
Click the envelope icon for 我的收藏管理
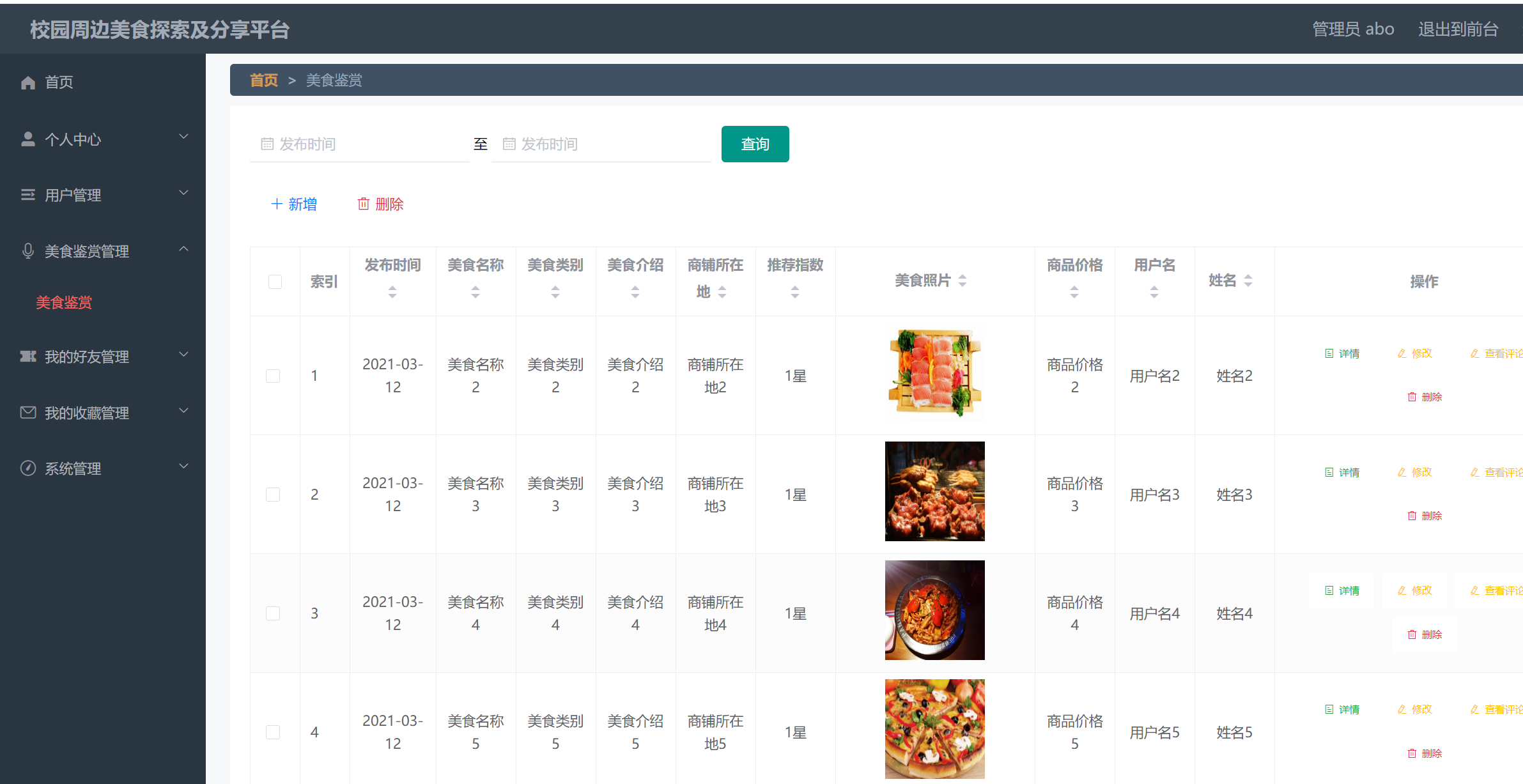pyautogui.click(x=27, y=412)
